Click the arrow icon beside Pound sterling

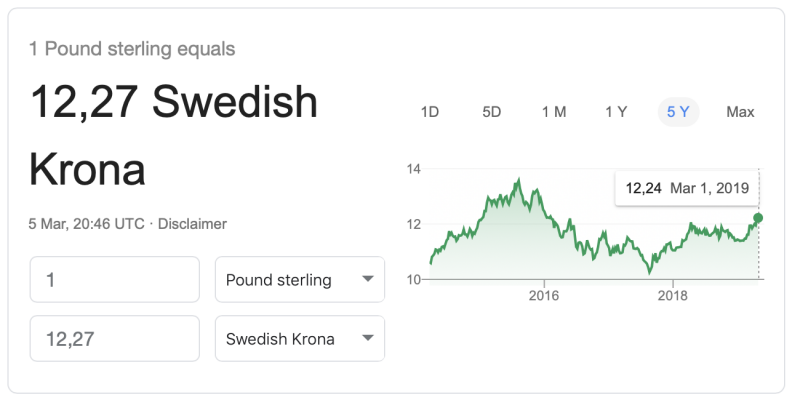[x=367, y=279]
